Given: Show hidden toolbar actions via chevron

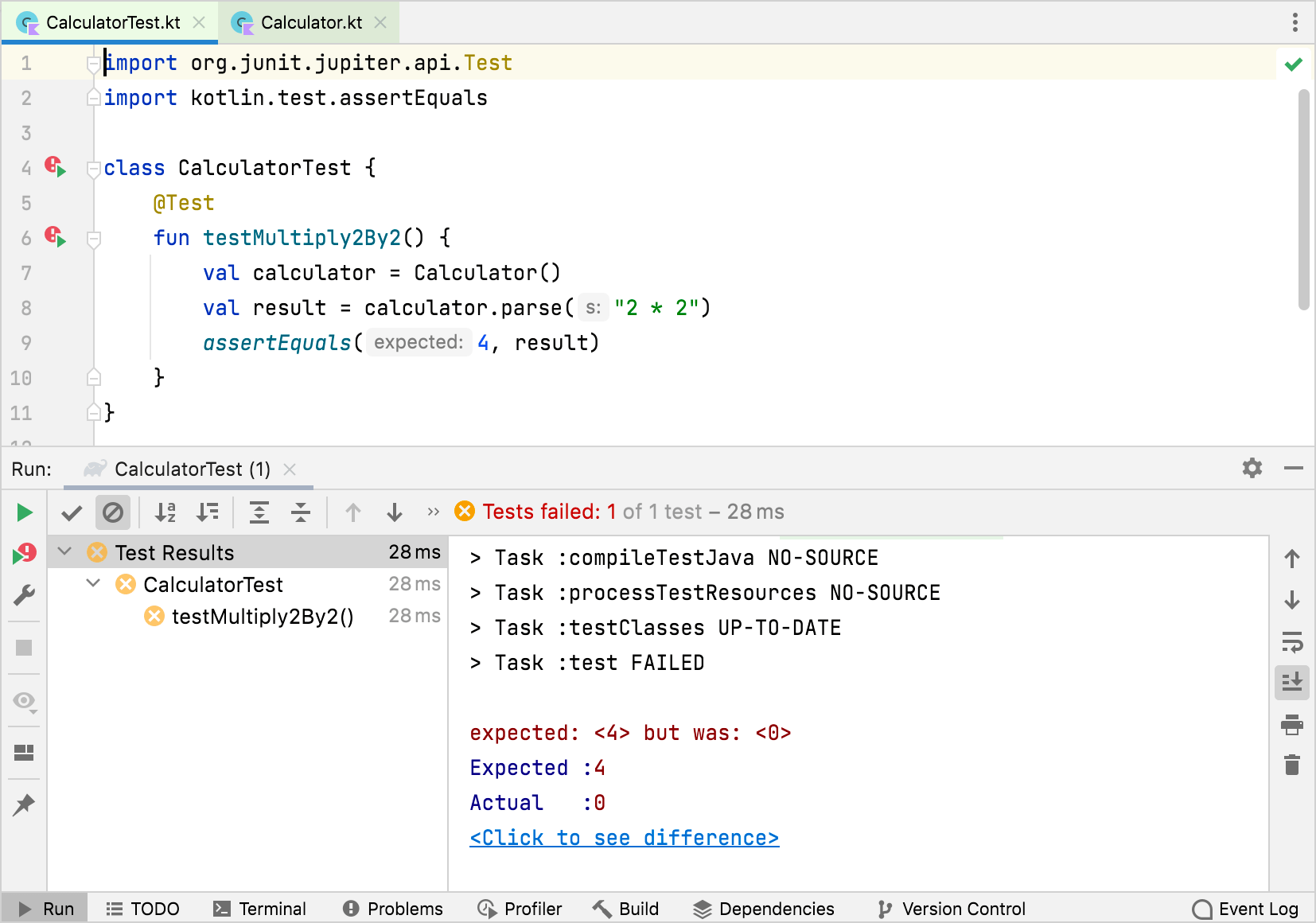Looking at the screenshot, I should point(433,512).
